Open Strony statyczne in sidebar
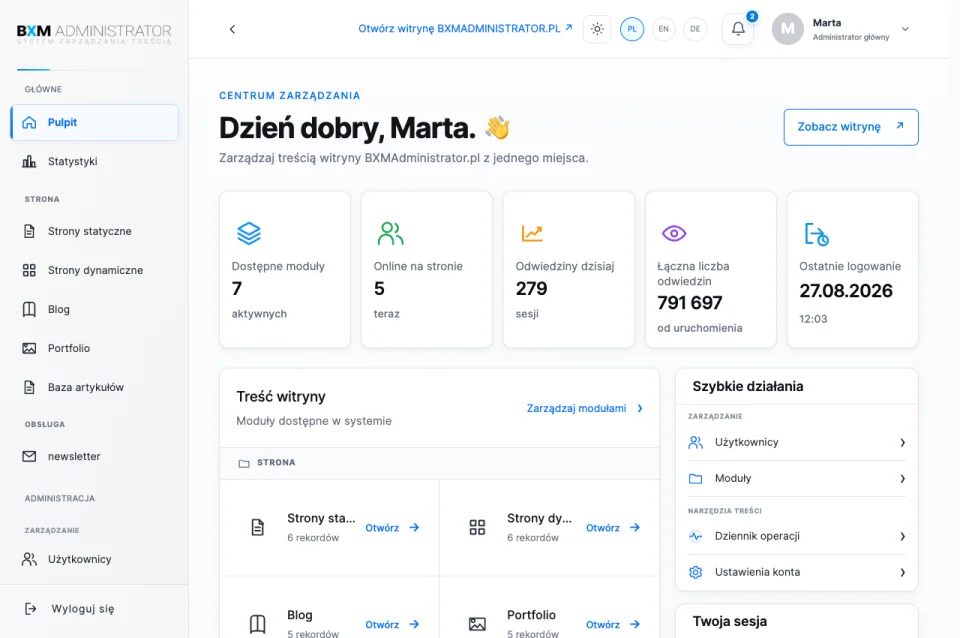This screenshot has width=960, height=638. tap(94, 231)
